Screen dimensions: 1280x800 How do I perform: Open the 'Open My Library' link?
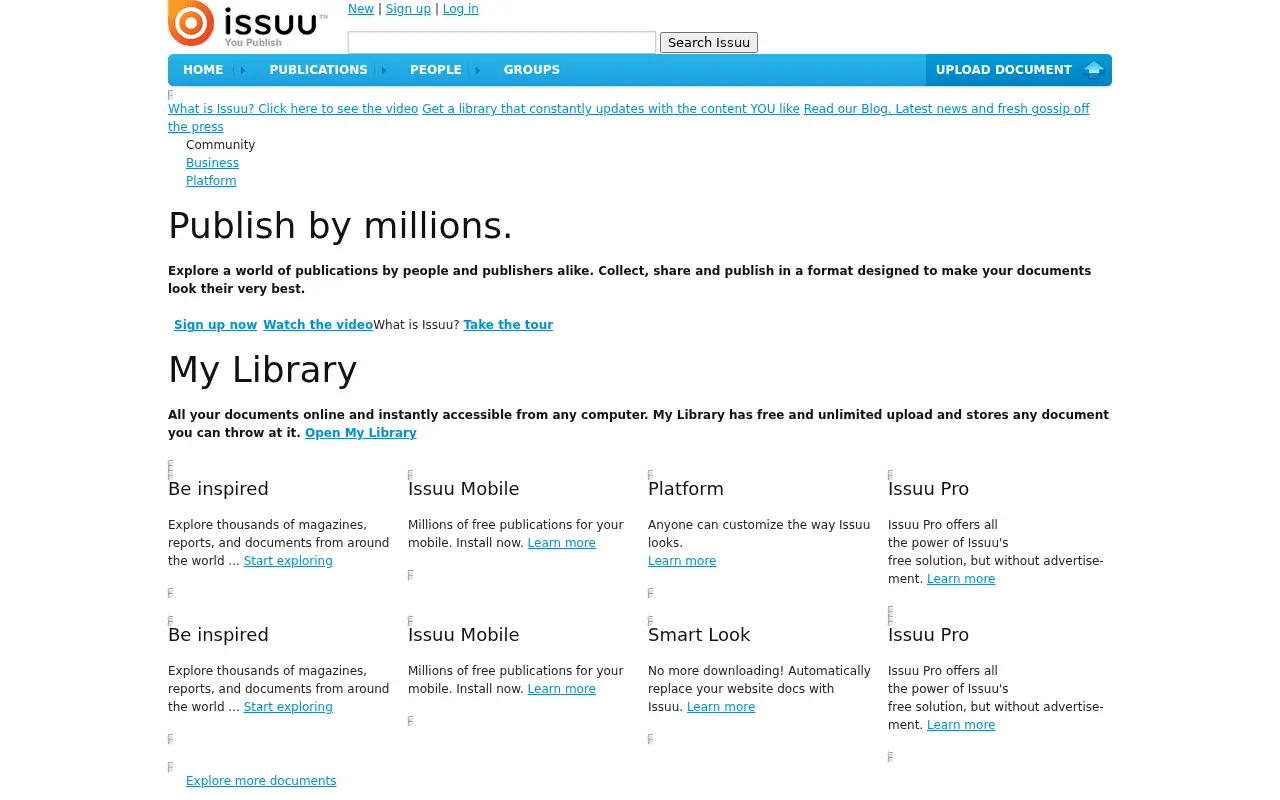point(361,433)
